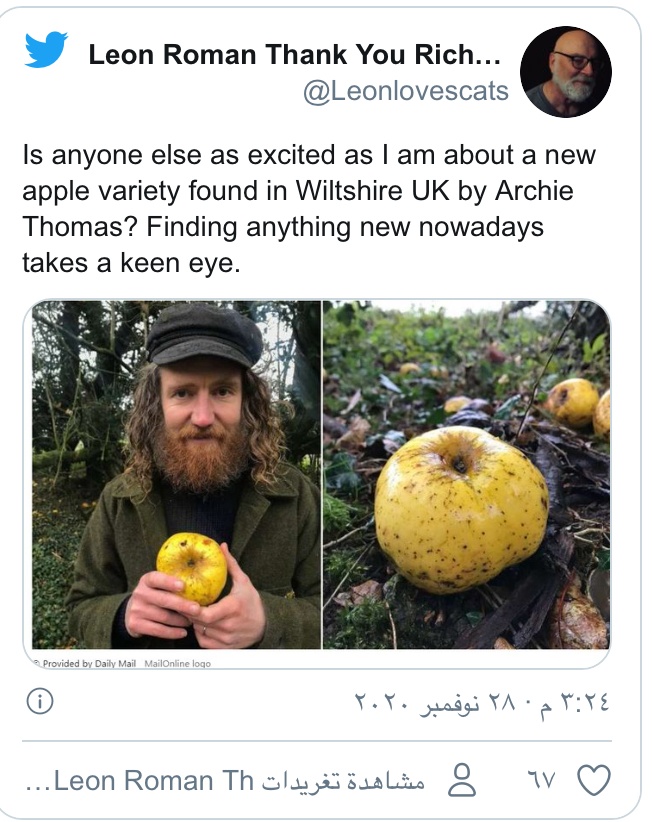
Task: Open Leon Roman's round profile avatar
Action: click(566, 72)
